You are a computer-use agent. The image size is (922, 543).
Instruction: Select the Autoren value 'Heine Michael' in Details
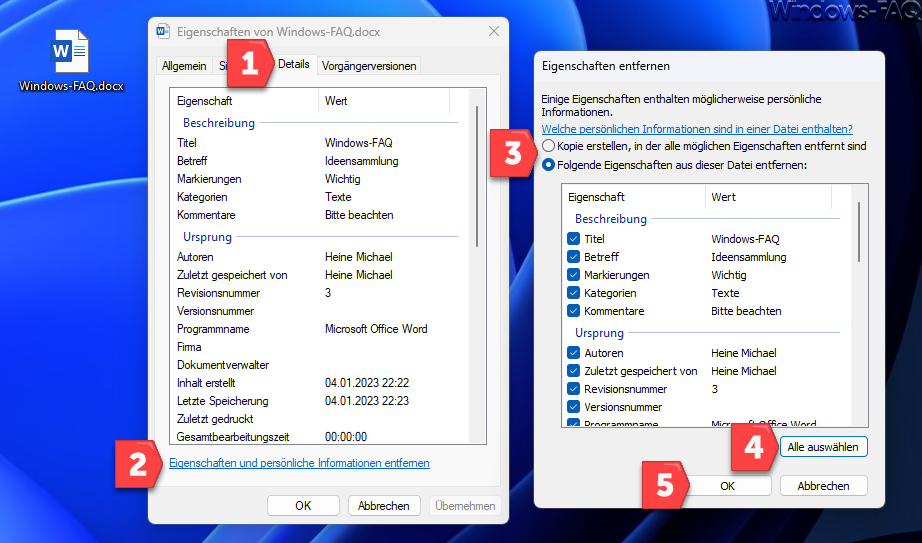[x=359, y=257]
